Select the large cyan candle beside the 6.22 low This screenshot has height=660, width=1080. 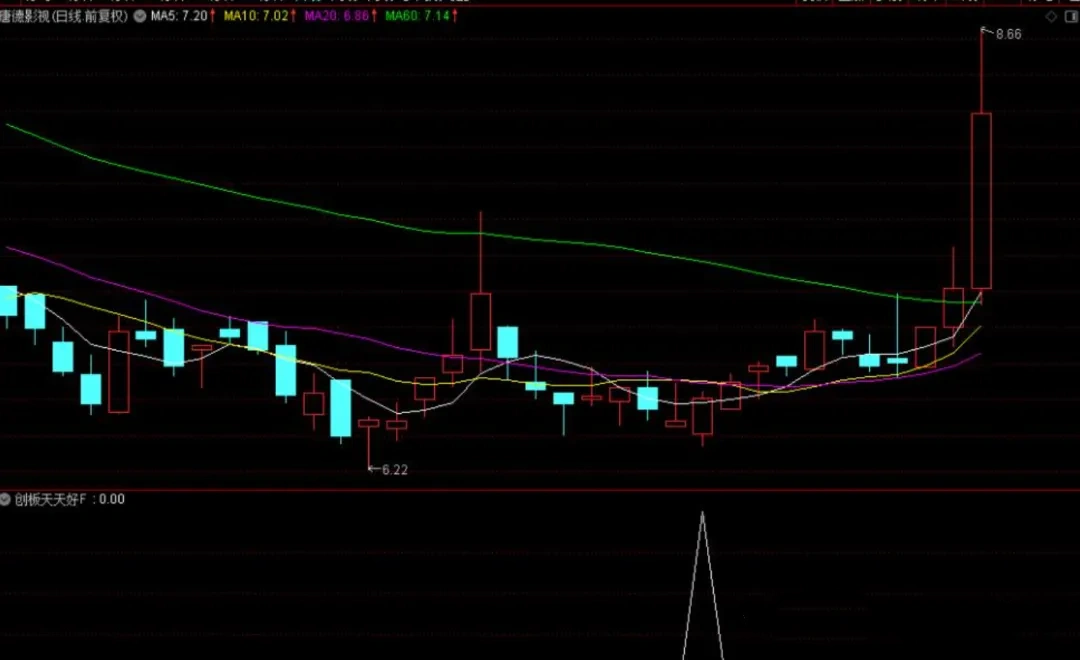pos(341,408)
